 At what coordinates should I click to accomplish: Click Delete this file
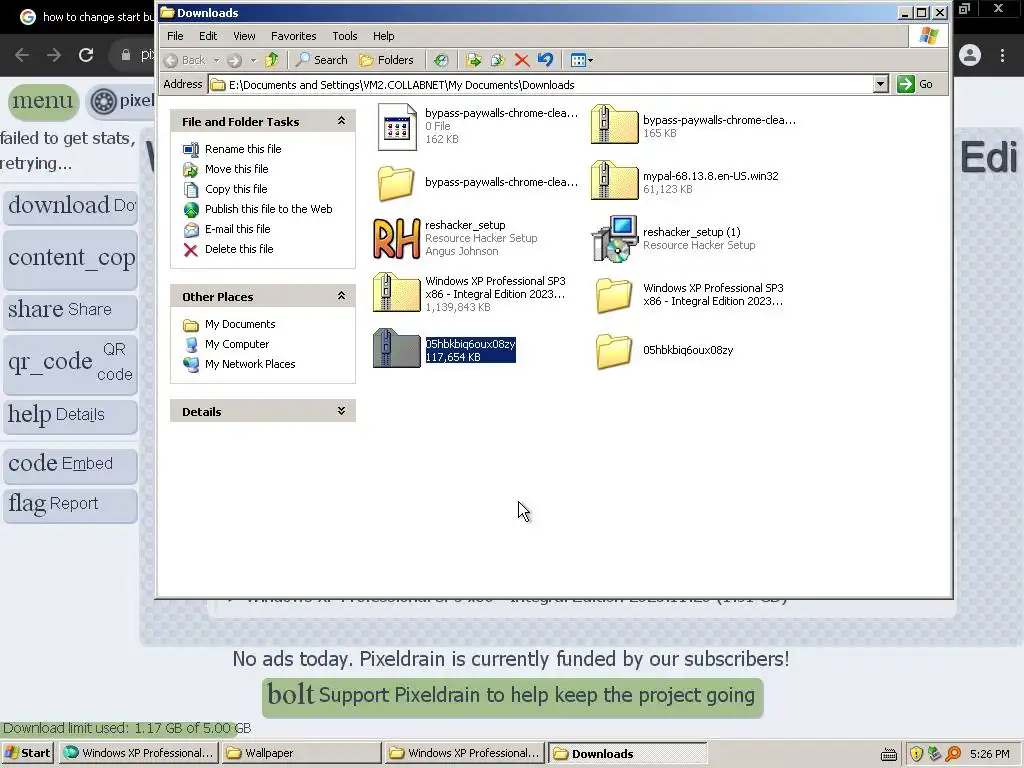[x=239, y=249]
